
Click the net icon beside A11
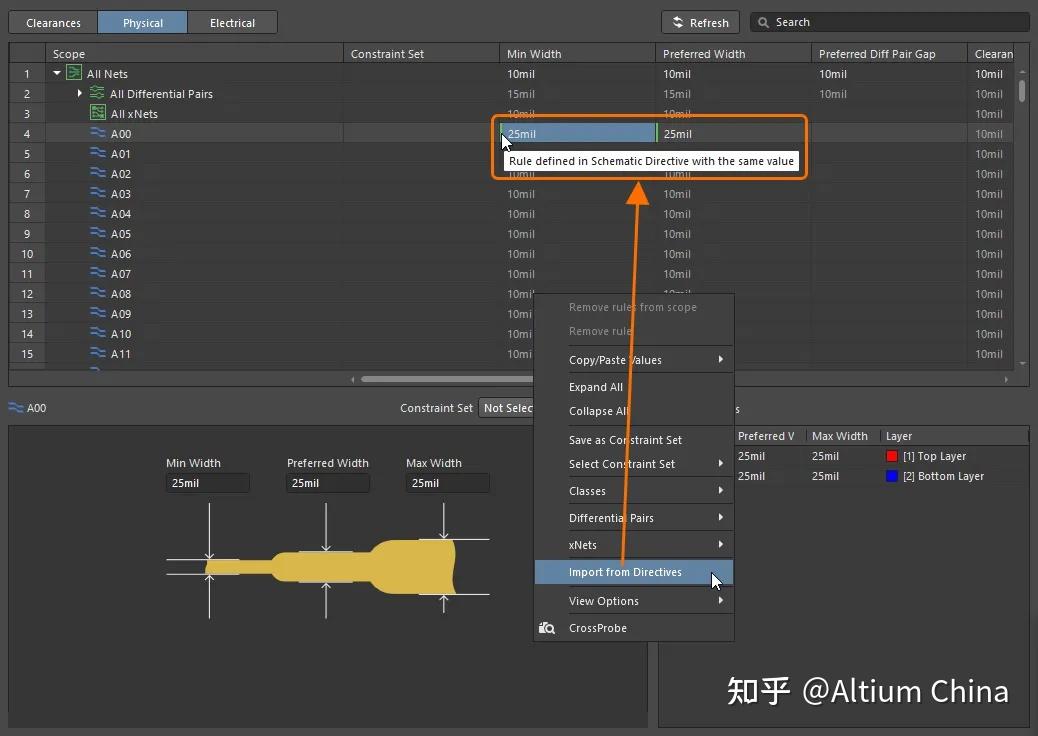click(x=98, y=353)
